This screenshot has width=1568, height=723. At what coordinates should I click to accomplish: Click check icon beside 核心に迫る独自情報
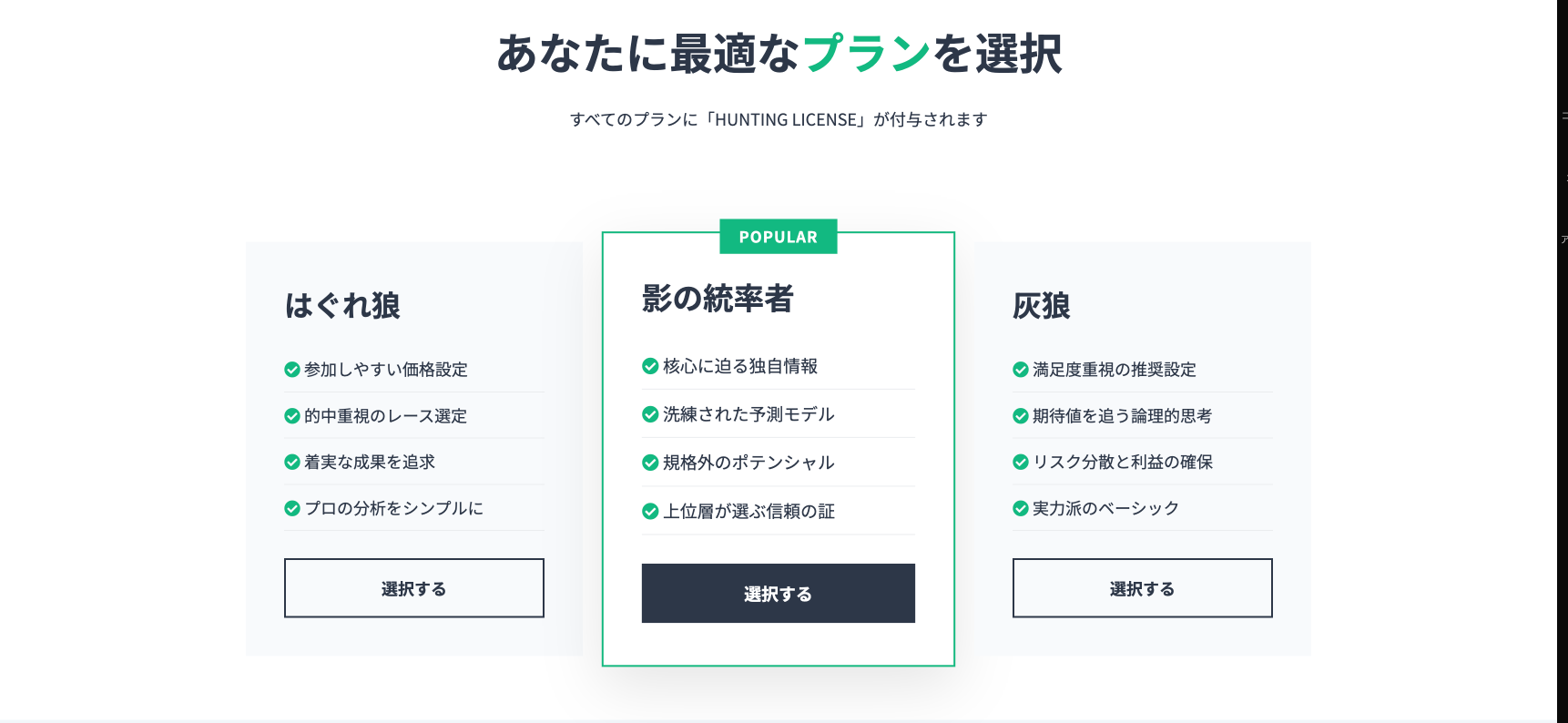[650, 366]
